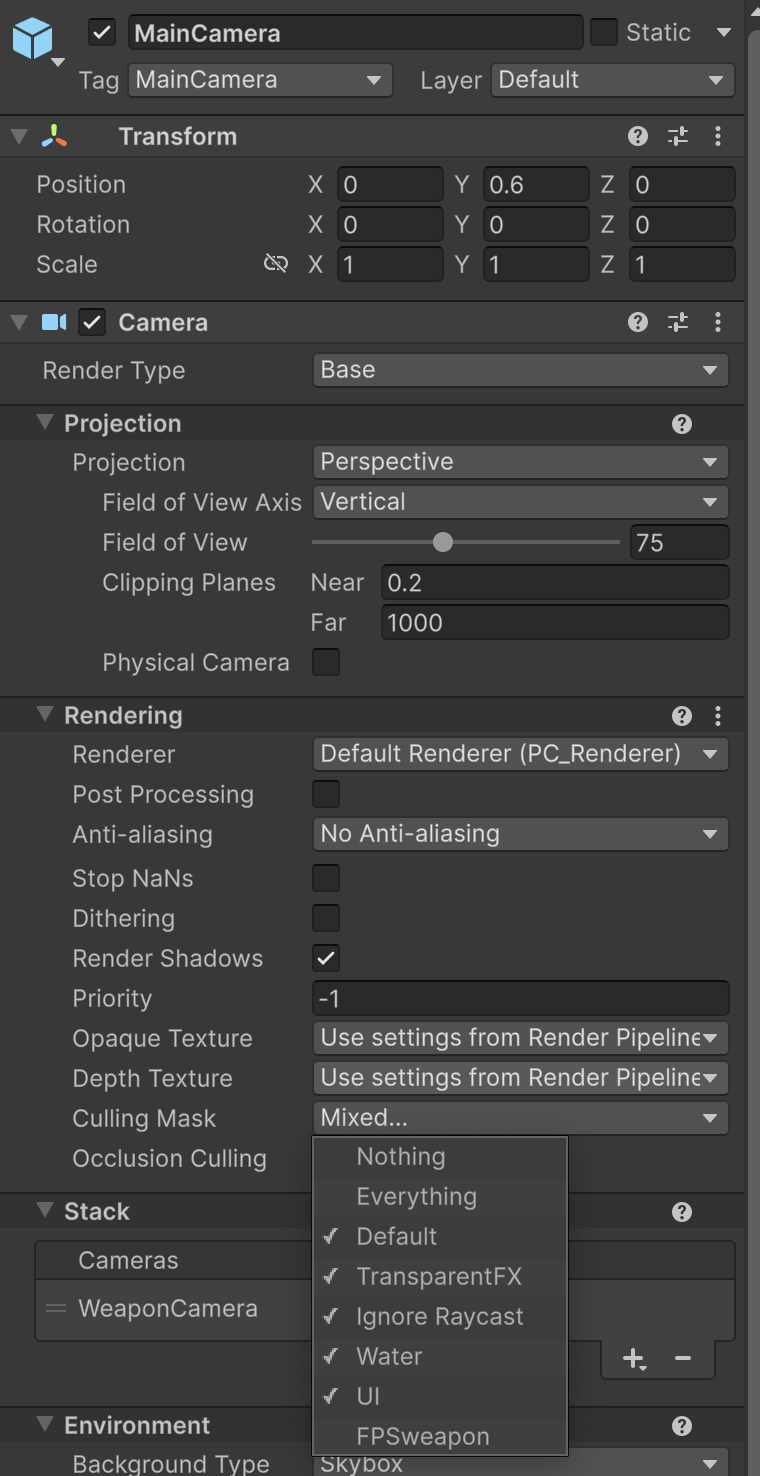Screen dimensions: 760x1476
Task: Click the Field of View slider handle
Action: point(443,542)
